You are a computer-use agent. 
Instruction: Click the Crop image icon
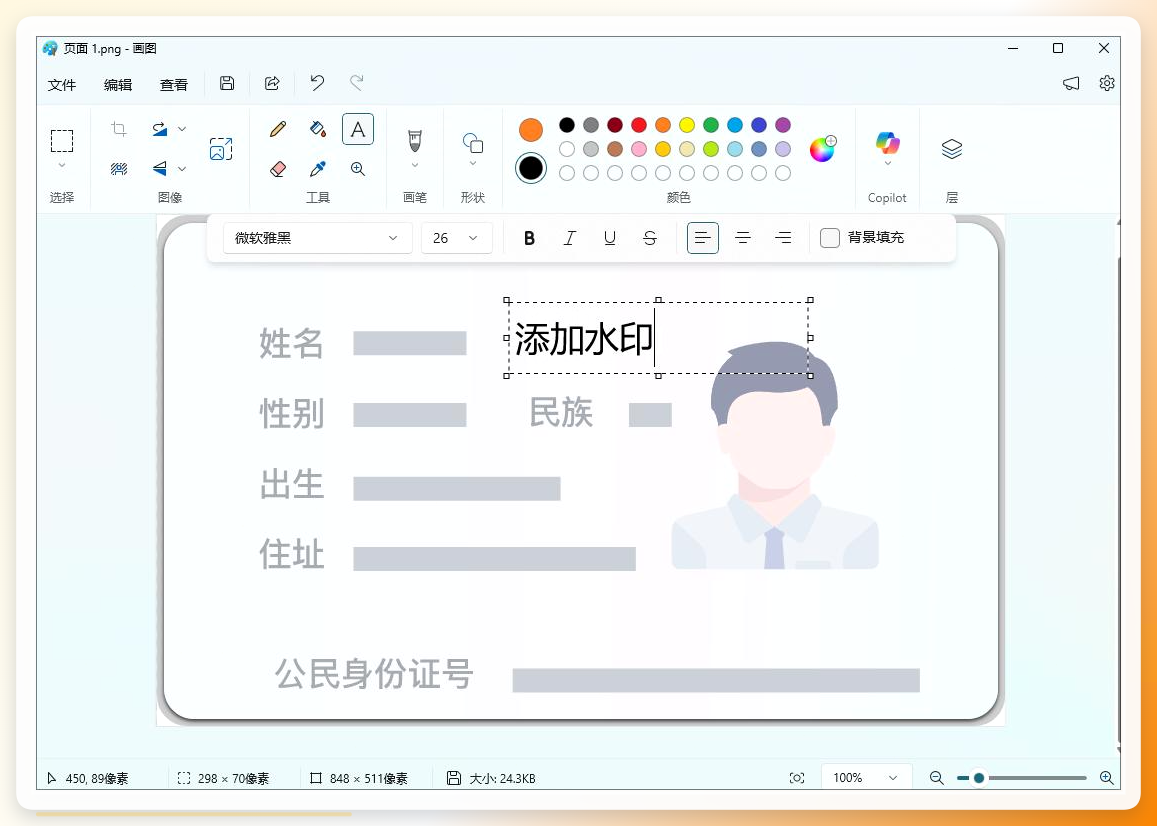[x=119, y=129]
